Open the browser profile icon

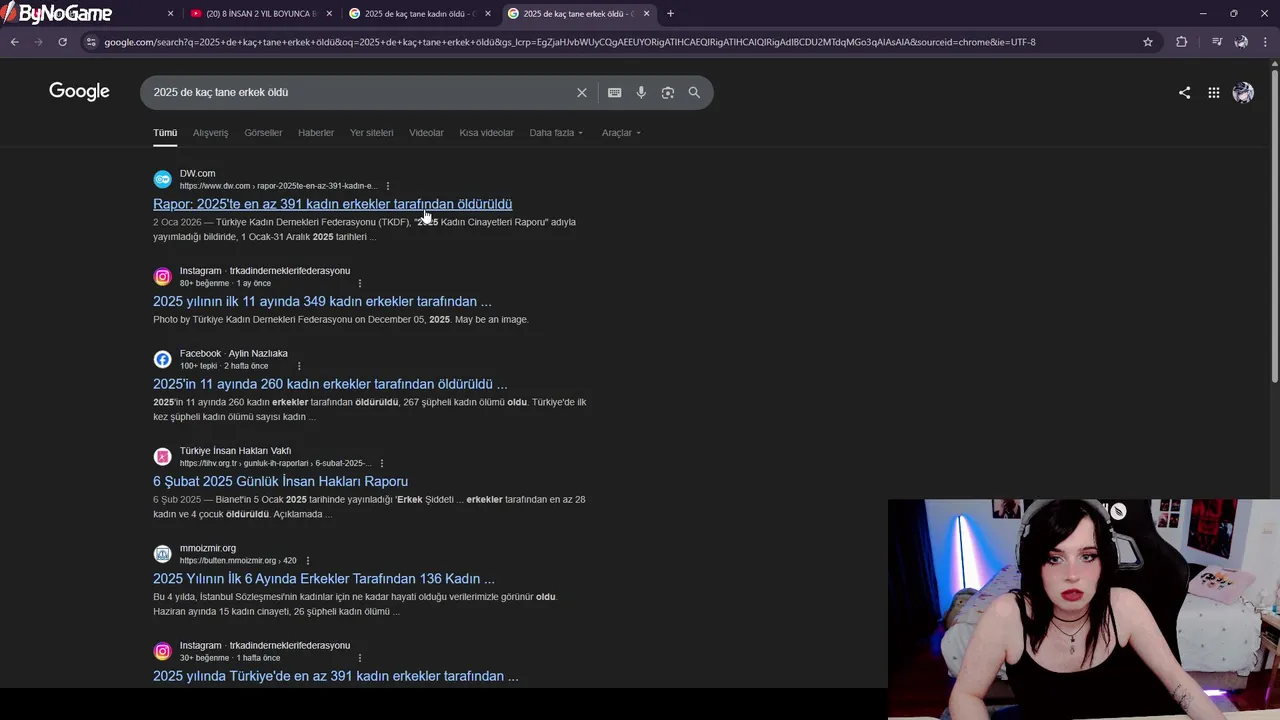[x=1241, y=42]
